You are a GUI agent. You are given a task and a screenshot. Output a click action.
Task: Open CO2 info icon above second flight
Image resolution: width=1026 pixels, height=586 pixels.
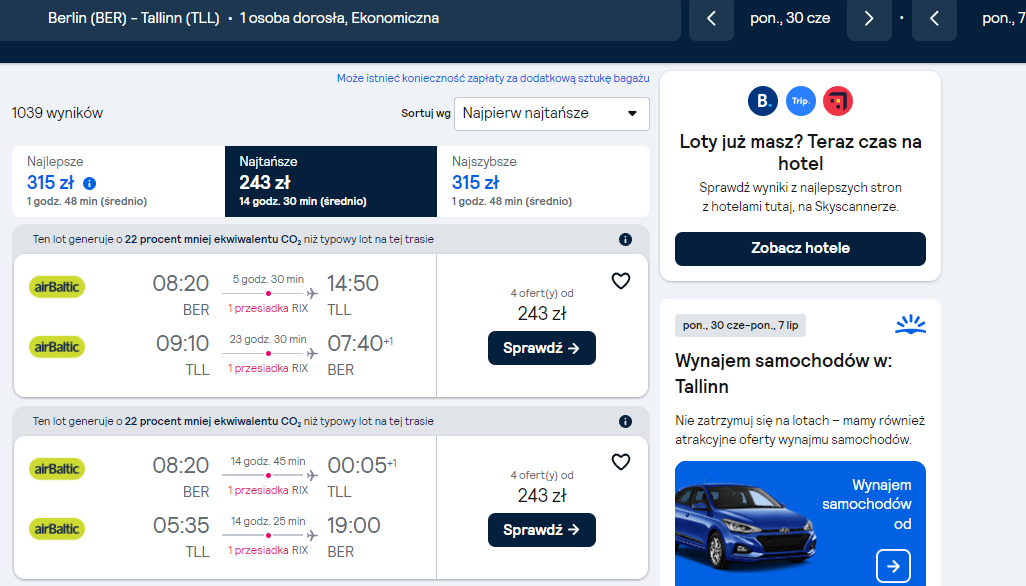(626, 421)
